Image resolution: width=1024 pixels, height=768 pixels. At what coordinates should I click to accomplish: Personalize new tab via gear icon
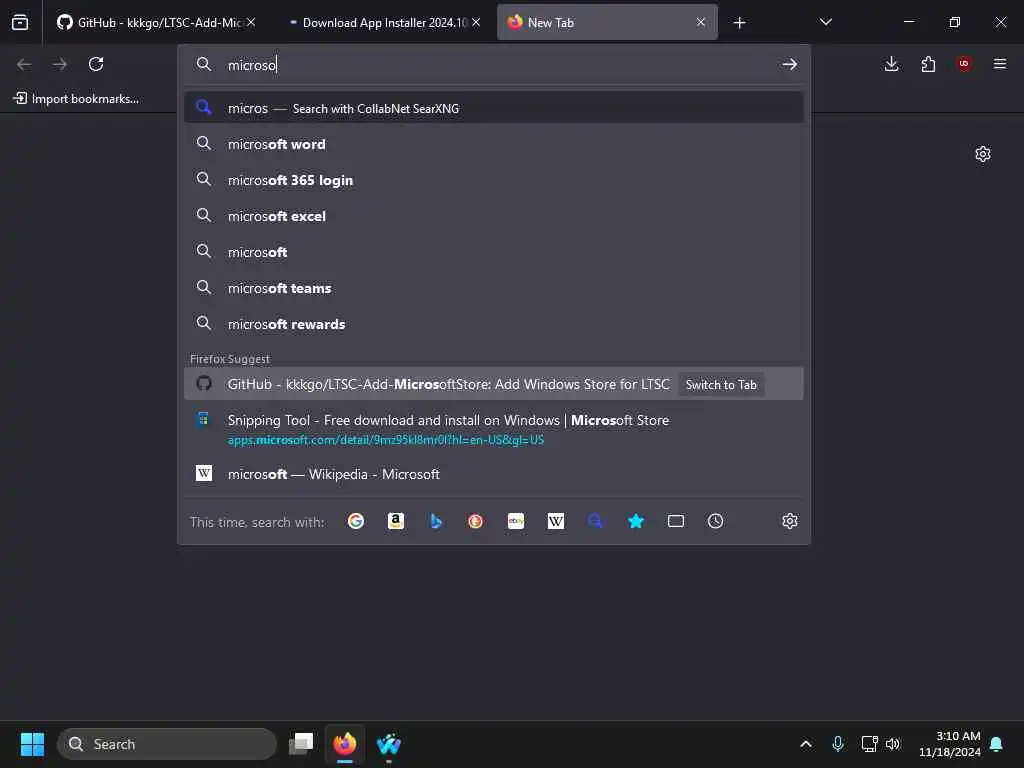(983, 154)
